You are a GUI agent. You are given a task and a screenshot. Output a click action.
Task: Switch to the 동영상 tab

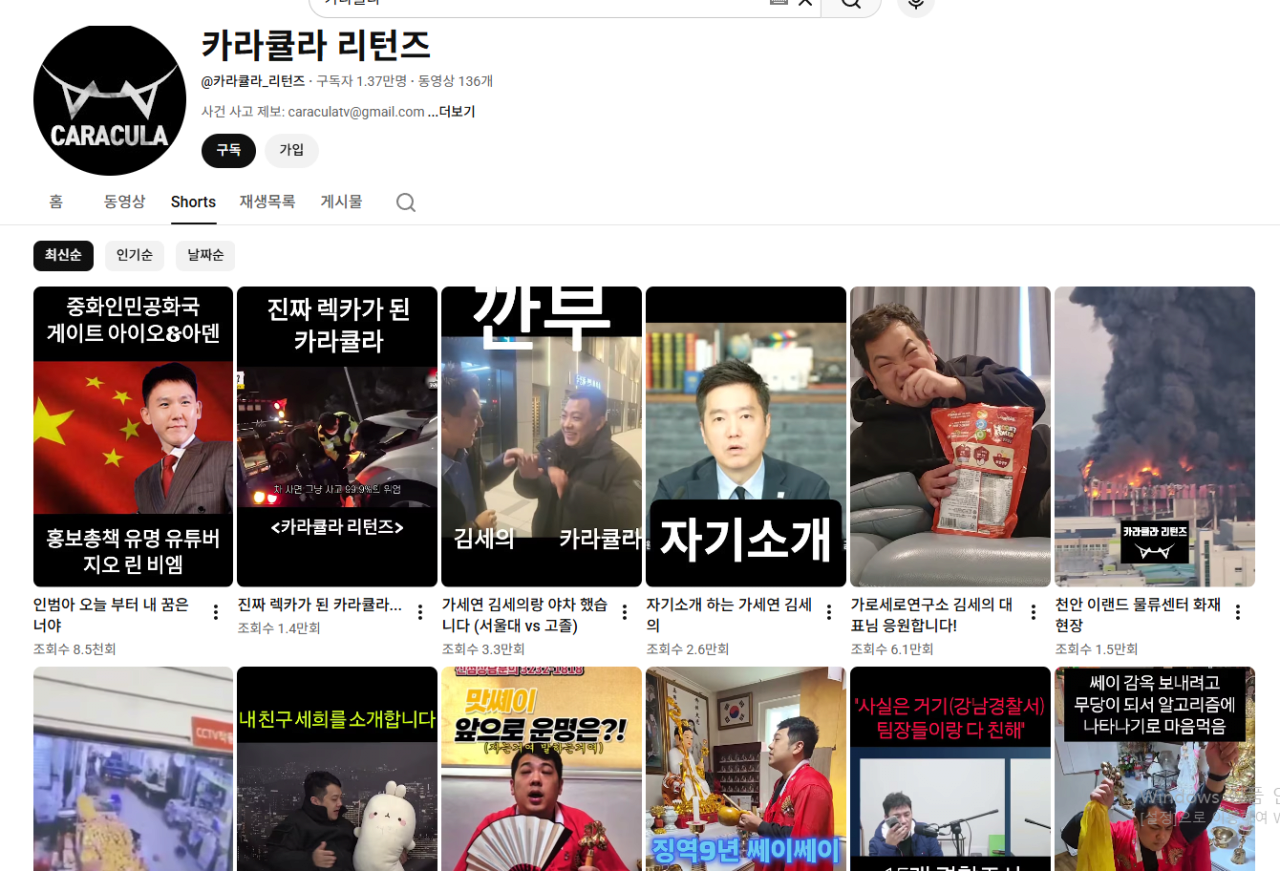(x=124, y=202)
